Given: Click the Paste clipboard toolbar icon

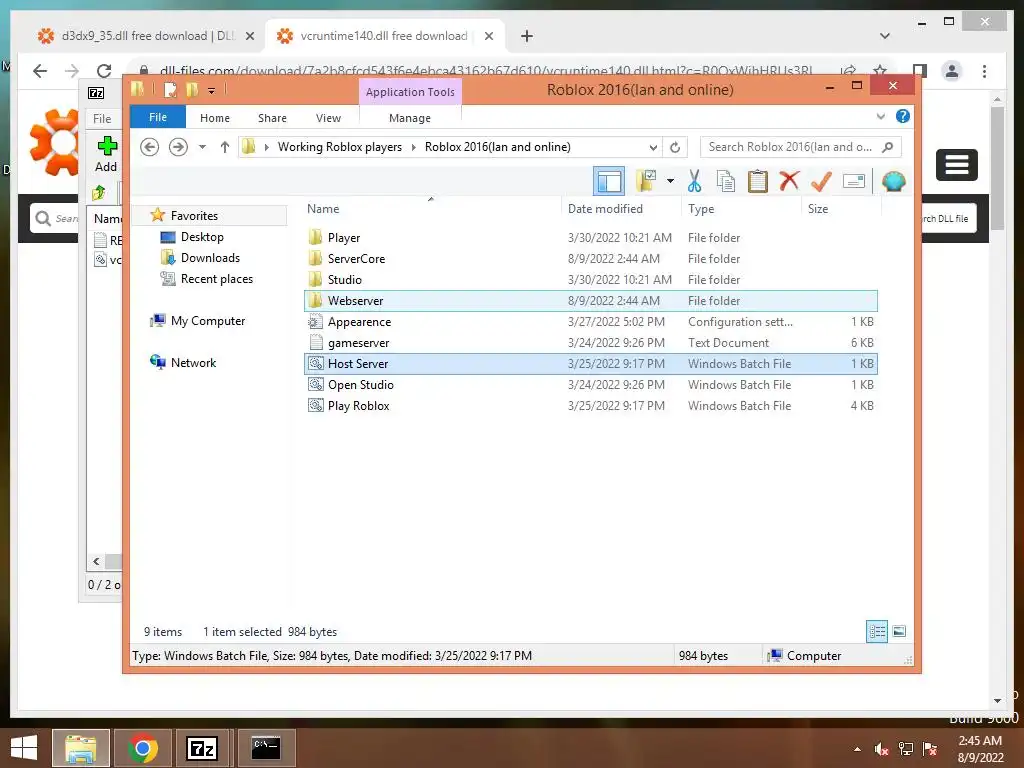Looking at the screenshot, I should tap(758, 181).
